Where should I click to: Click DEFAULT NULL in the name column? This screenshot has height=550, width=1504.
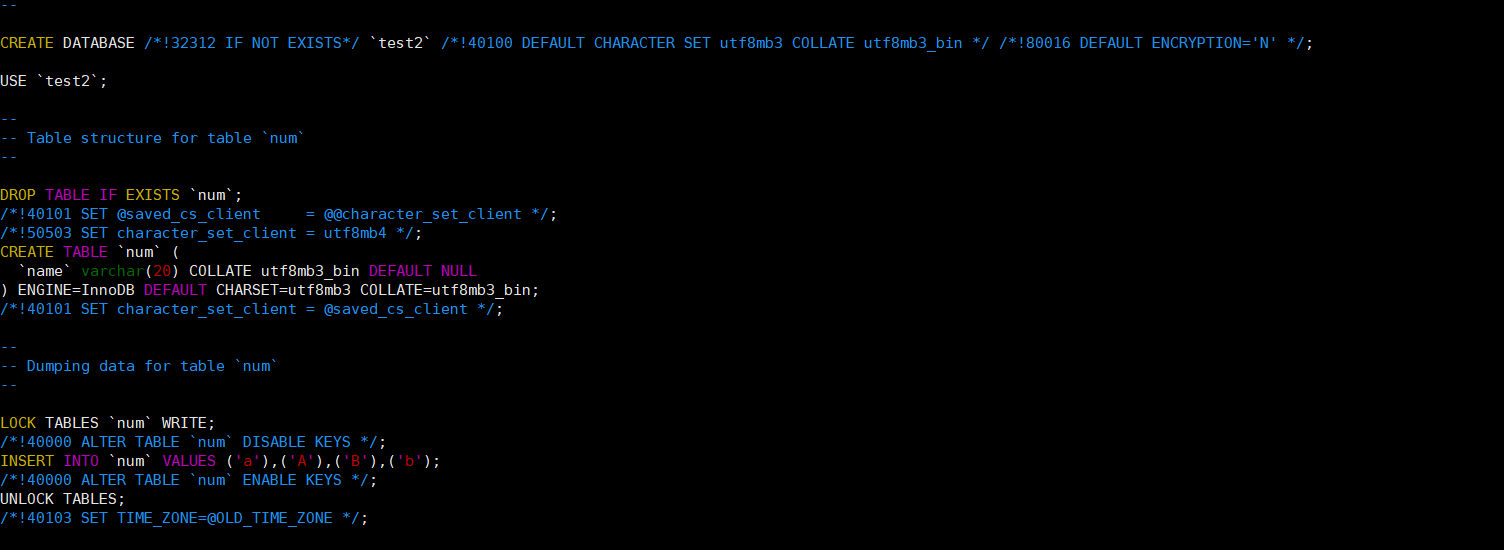(x=423, y=271)
